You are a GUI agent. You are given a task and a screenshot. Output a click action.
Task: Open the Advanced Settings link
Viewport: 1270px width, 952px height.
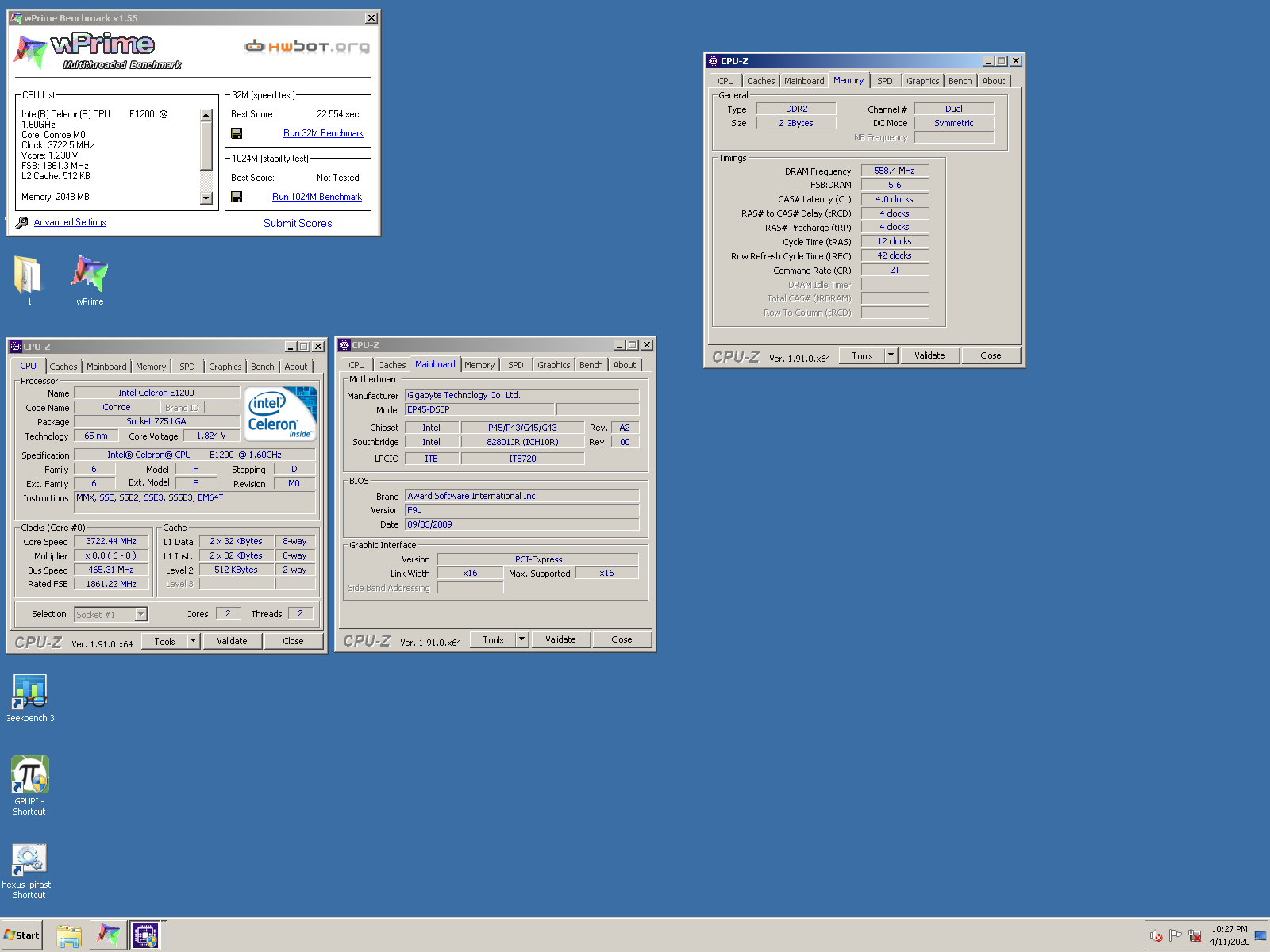click(70, 222)
